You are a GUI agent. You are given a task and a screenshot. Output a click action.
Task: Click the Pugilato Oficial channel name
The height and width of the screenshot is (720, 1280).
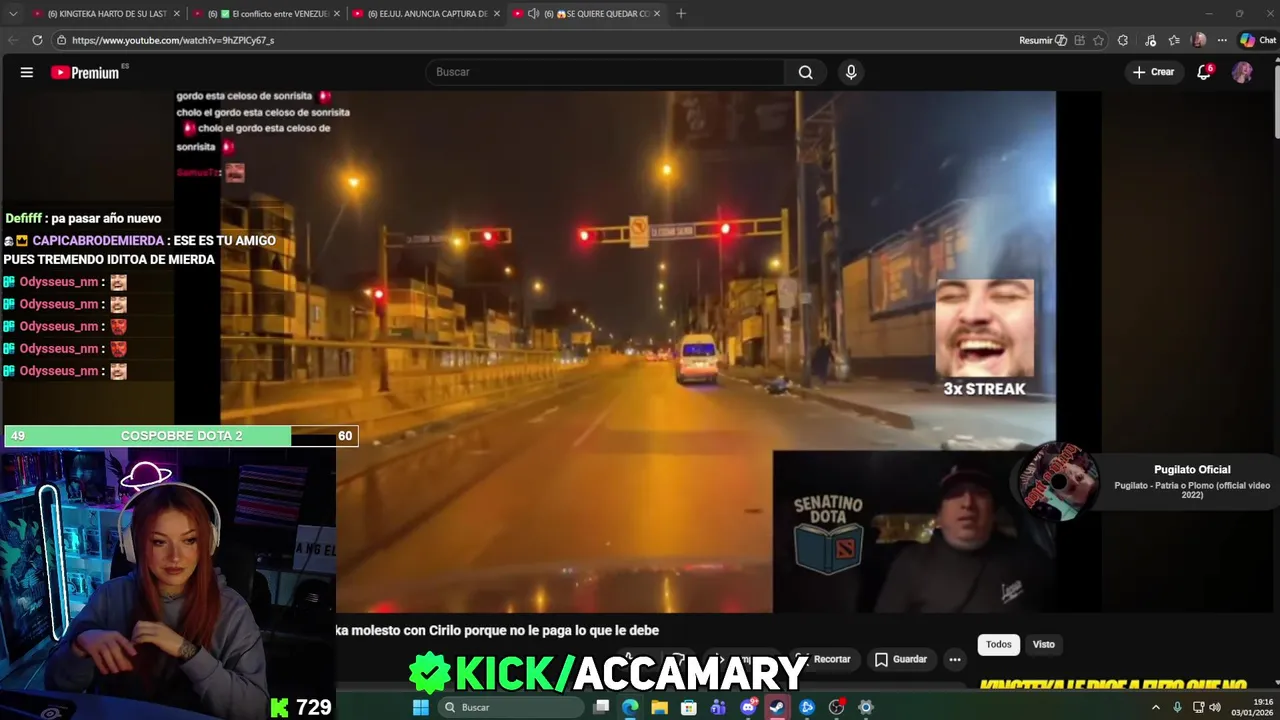tap(1192, 469)
